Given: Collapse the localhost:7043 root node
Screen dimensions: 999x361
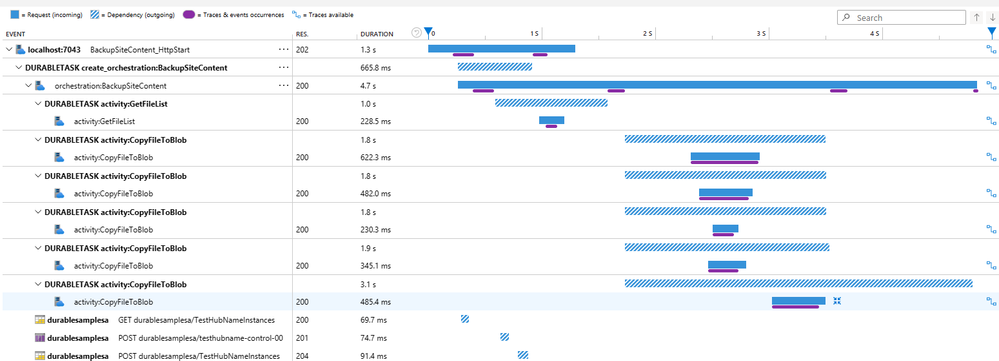Looking at the screenshot, I should 8,49.
